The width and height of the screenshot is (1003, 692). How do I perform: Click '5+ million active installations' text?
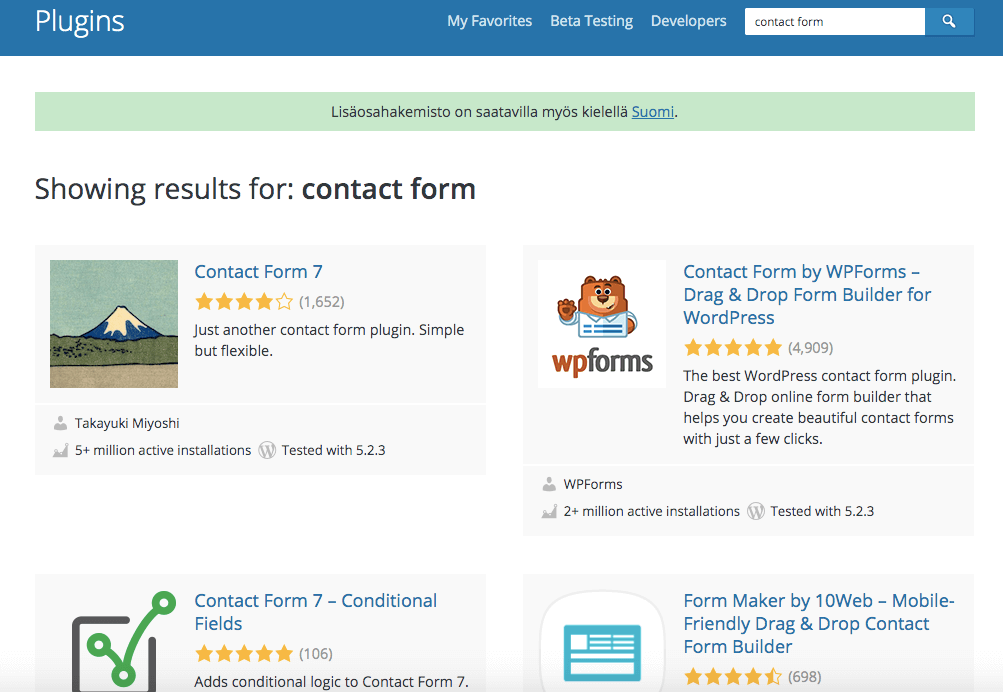click(x=163, y=450)
